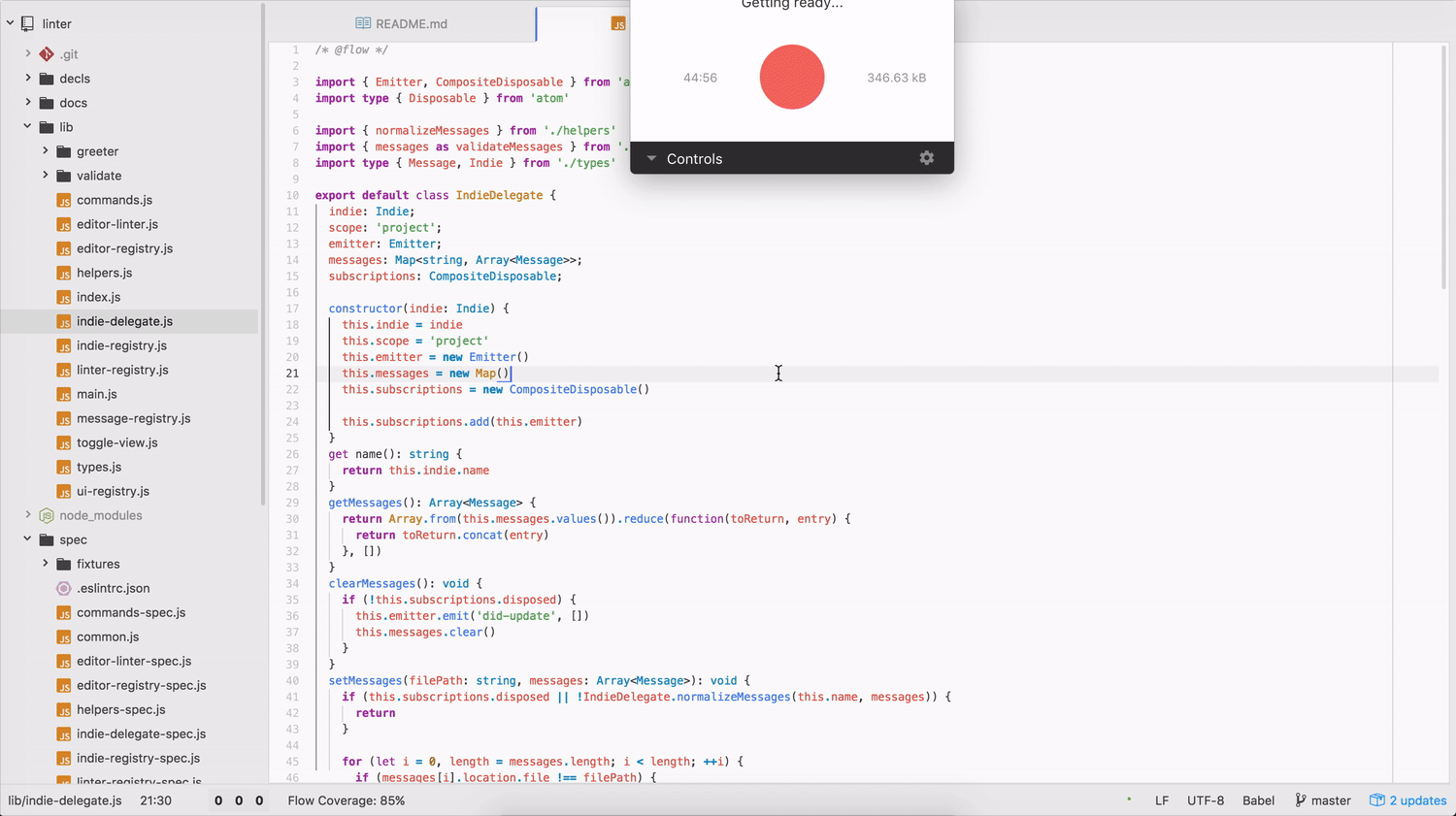Click the git branch icon beside master
The height and width of the screenshot is (816, 1456).
tap(1301, 800)
